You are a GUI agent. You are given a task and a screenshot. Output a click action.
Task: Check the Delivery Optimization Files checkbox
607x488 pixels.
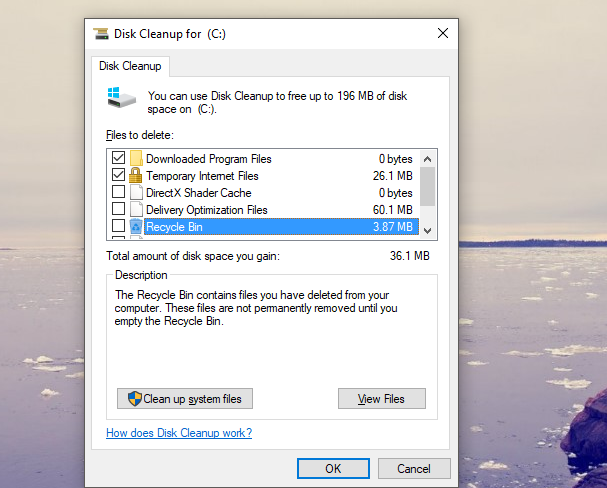(x=118, y=209)
